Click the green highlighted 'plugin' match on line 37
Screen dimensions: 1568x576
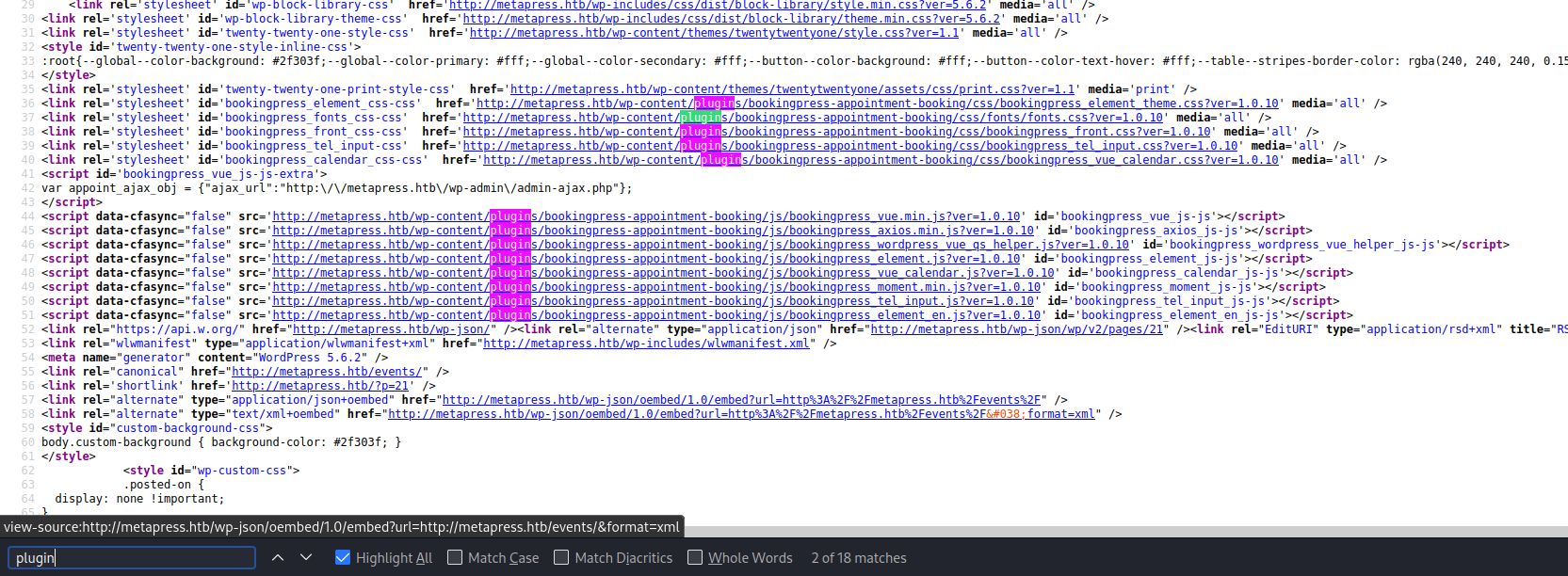click(x=700, y=118)
